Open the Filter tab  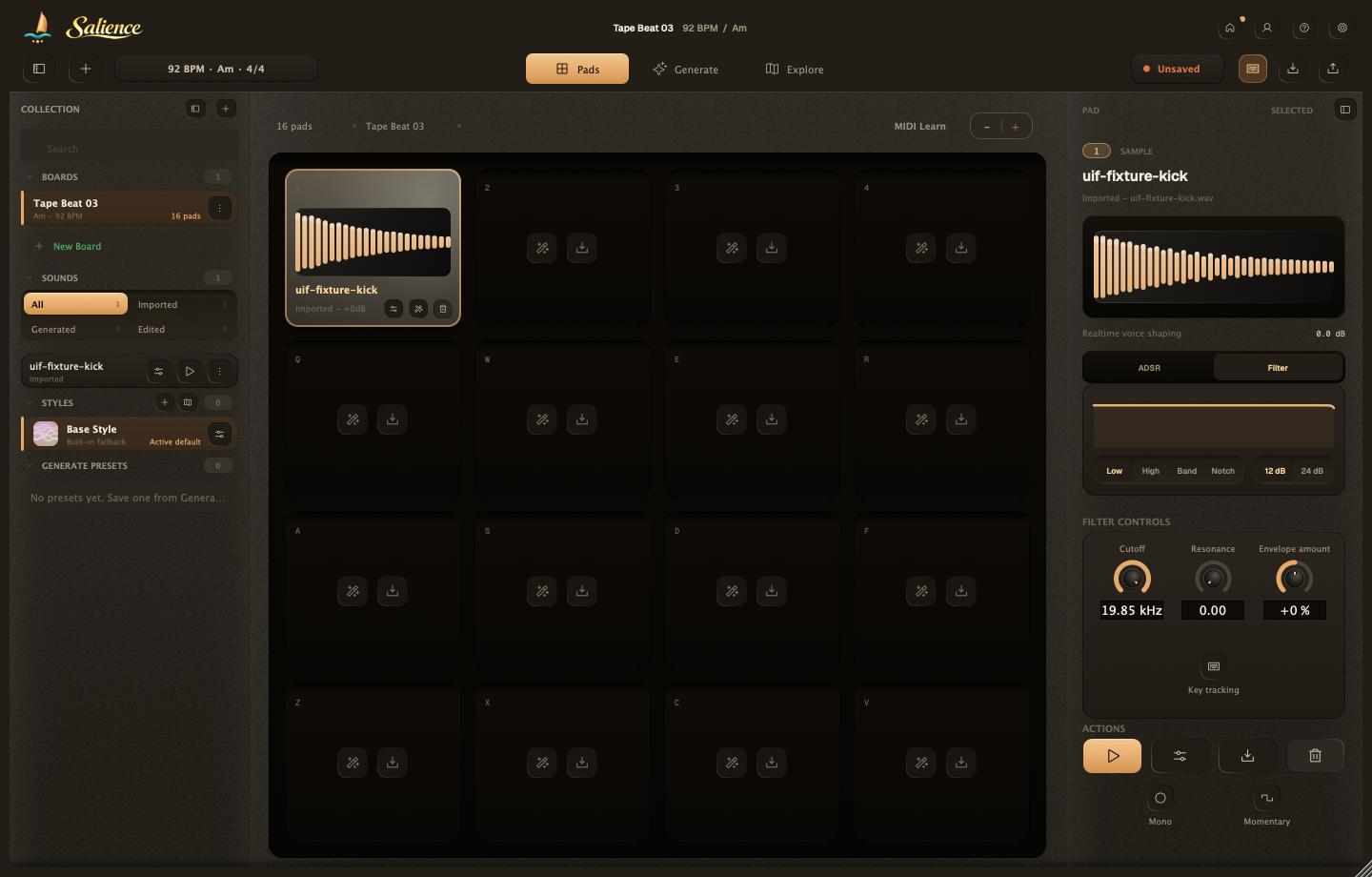click(x=1278, y=368)
